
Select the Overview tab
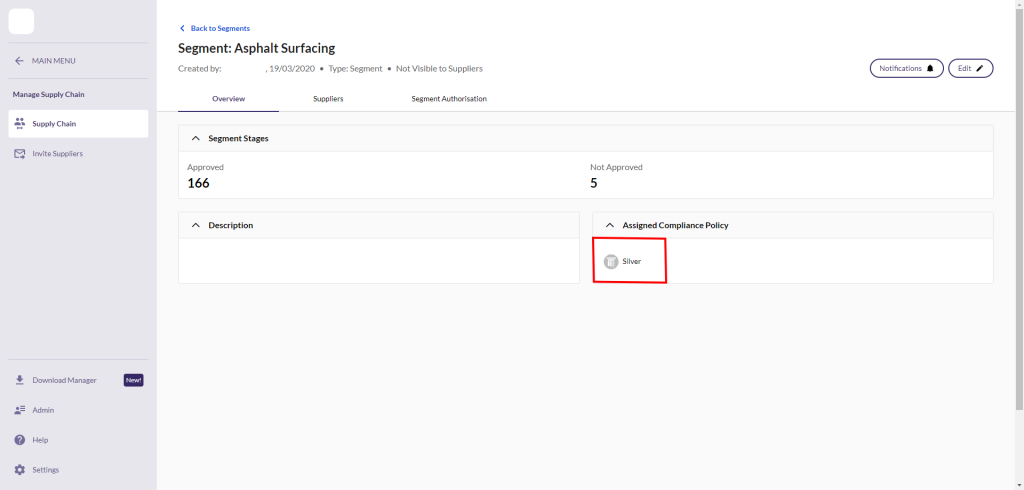click(228, 99)
